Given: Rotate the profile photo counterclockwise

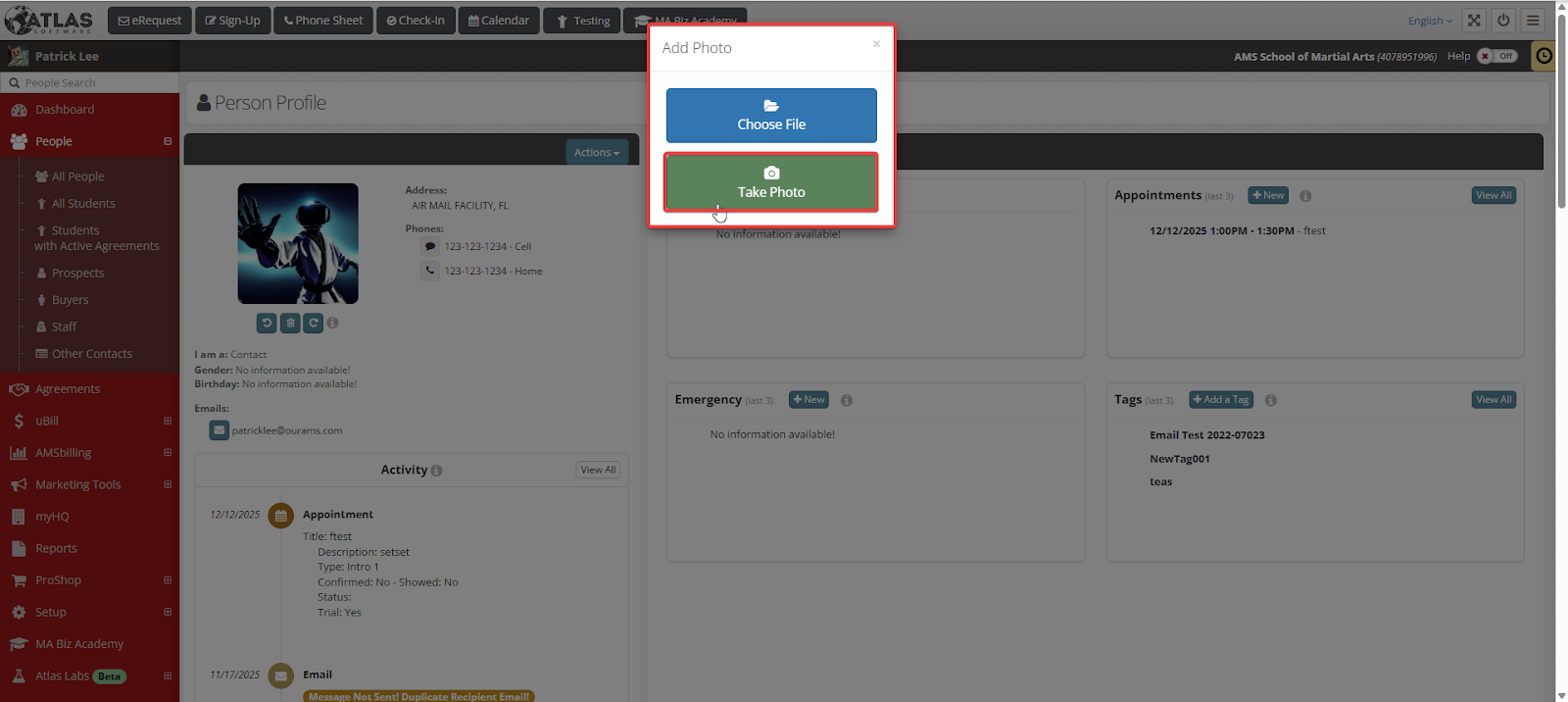Looking at the screenshot, I should [267, 323].
